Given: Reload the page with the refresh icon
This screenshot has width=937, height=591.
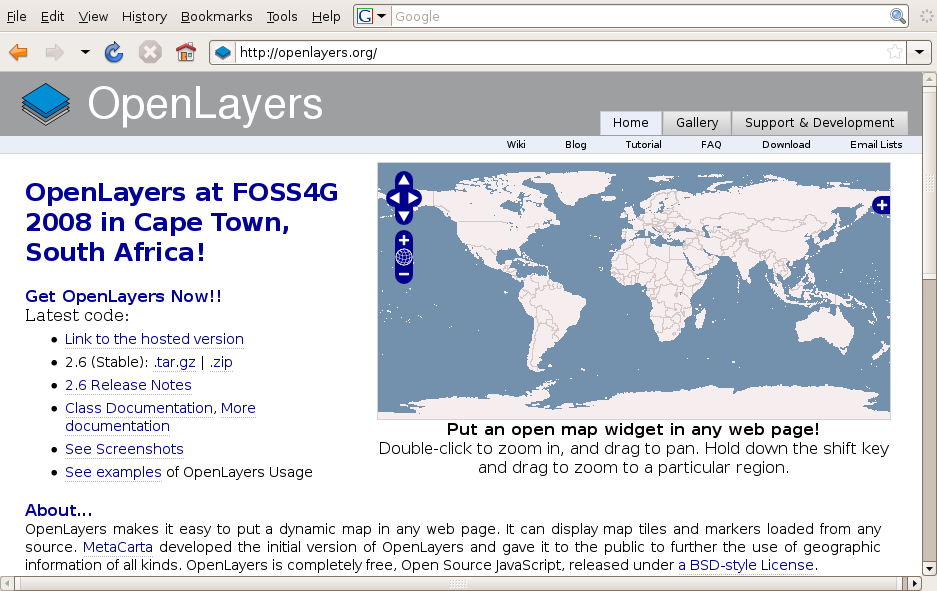Looking at the screenshot, I should pos(114,52).
